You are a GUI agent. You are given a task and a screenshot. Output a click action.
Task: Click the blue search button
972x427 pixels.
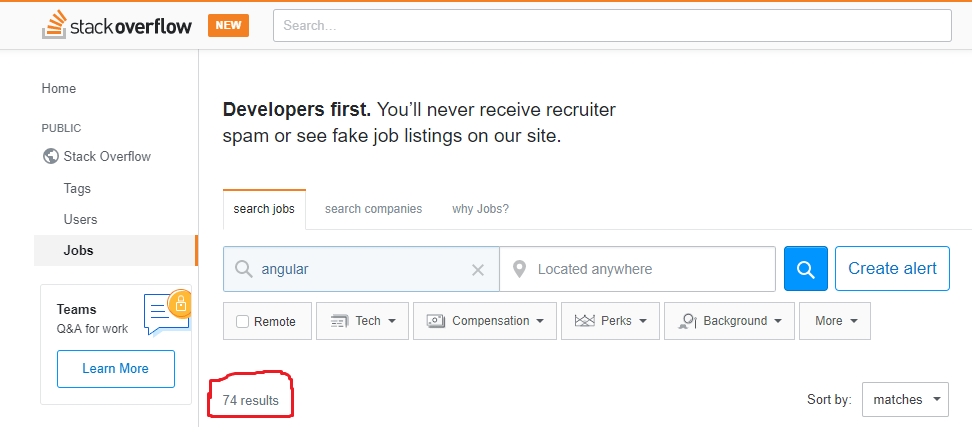[x=806, y=268]
